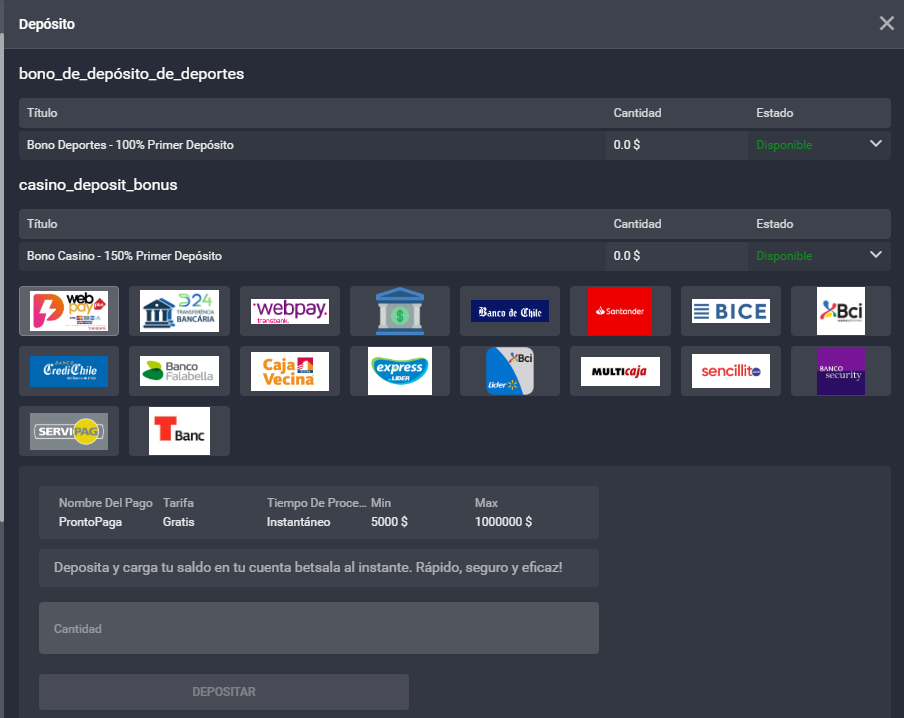The height and width of the screenshot is (718, 904).
Task: Click the ProntoPaga payment name value
Action: [91, 522]
